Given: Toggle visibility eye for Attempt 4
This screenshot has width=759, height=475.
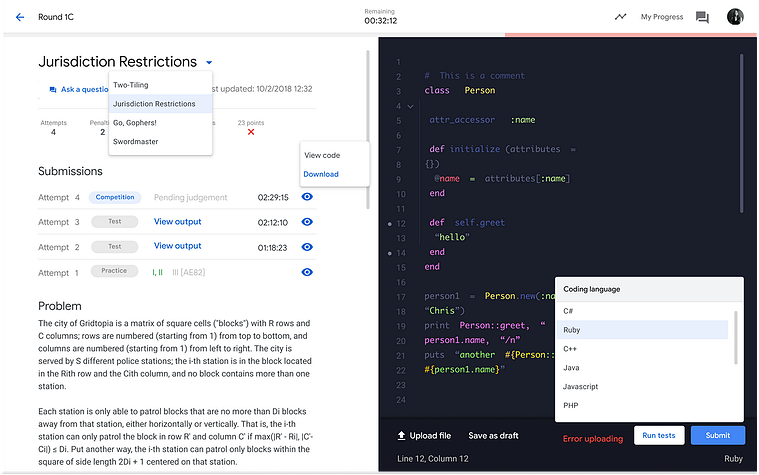Looking at the screenshot, I should (307, 197).
